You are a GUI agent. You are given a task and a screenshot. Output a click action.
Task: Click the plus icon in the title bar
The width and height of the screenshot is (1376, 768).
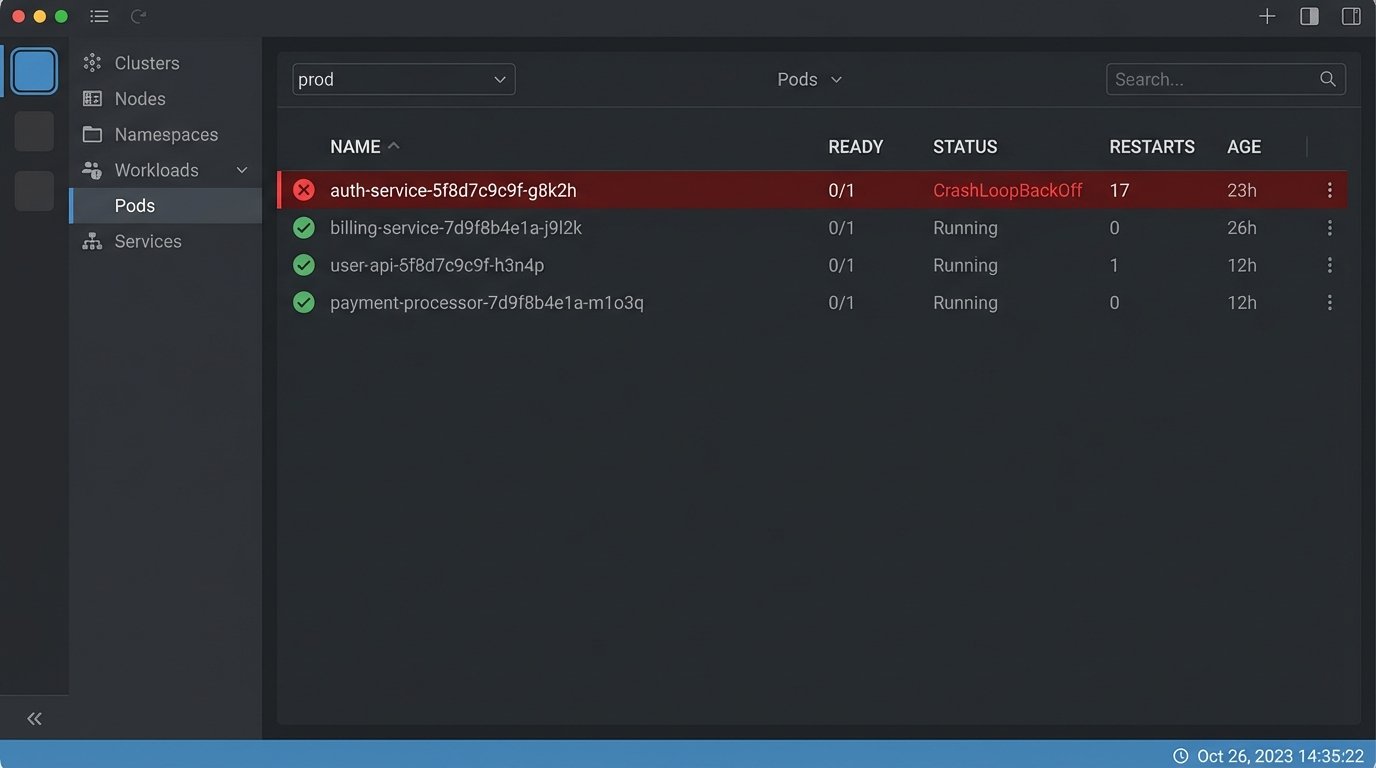pyautogui.click(x=1267, y=16)
